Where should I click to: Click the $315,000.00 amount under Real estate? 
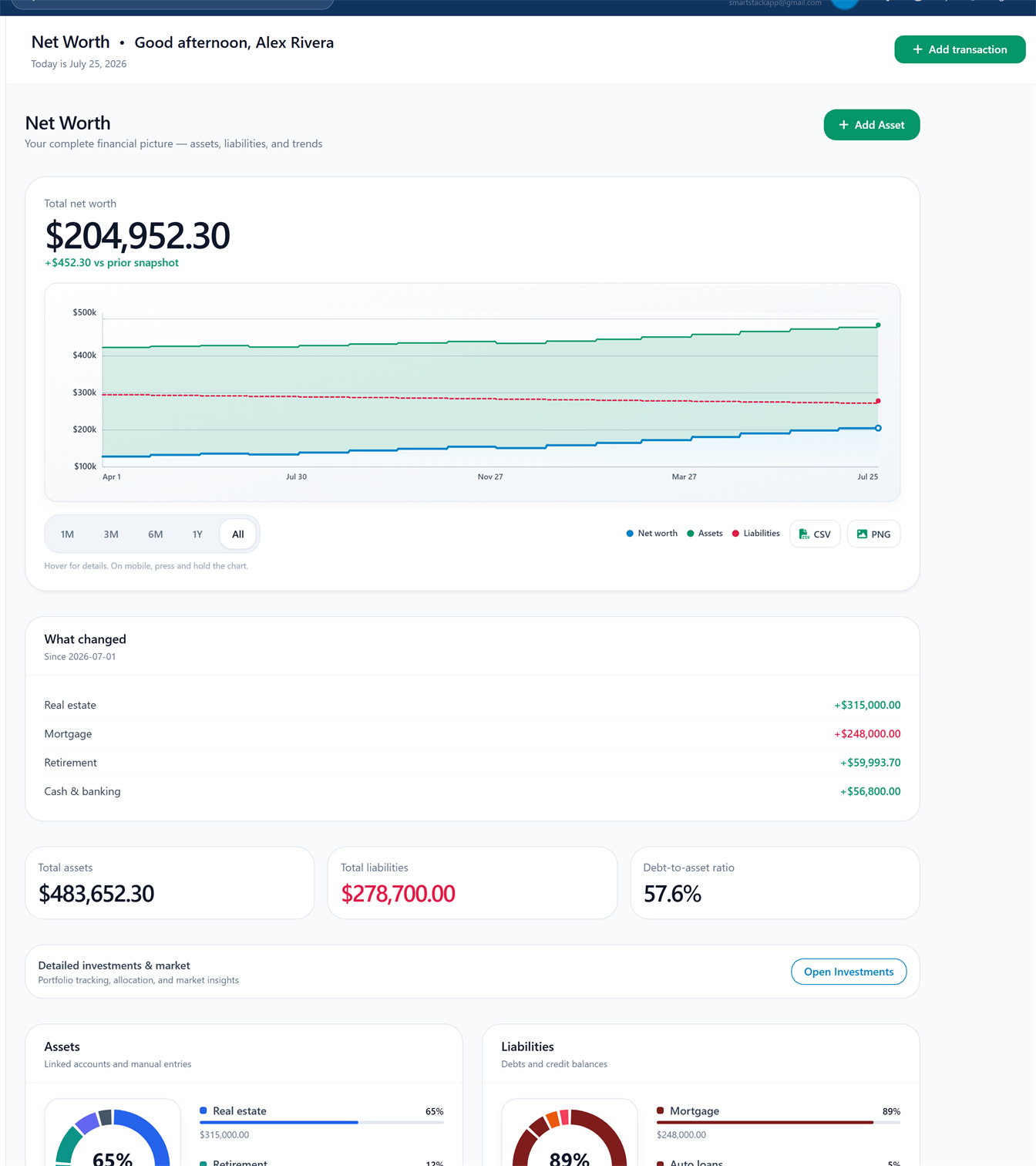(224, 1135)
